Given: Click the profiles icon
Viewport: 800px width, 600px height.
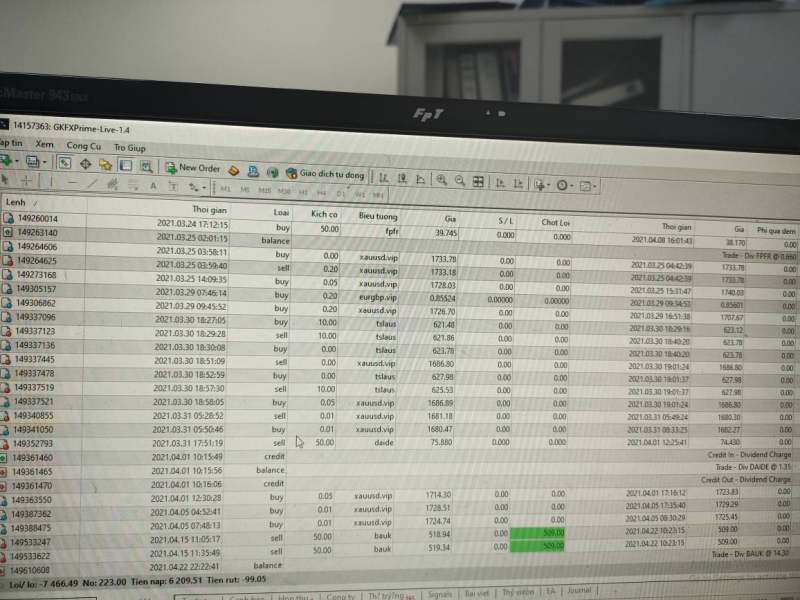Looking at the screenshot, I should [33, 162].
